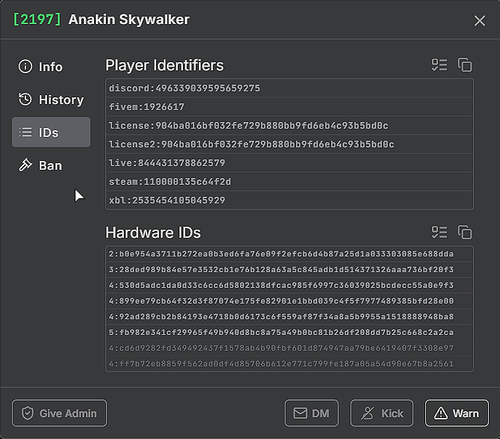Viewport: 500px width, 439px height.
Task: Select the discord identifier row
Action: [x=289, y=88]
